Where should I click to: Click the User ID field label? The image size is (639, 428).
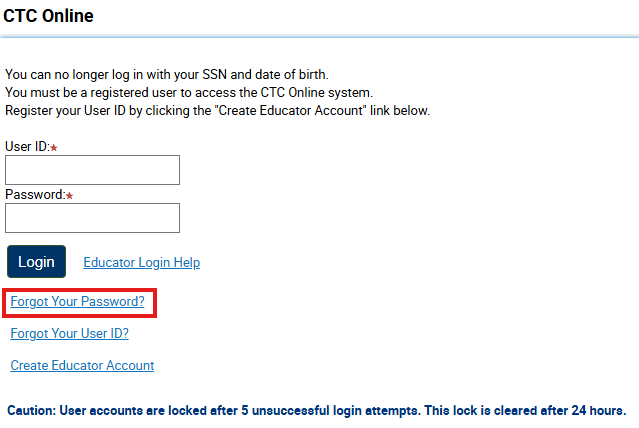[25, 147]
